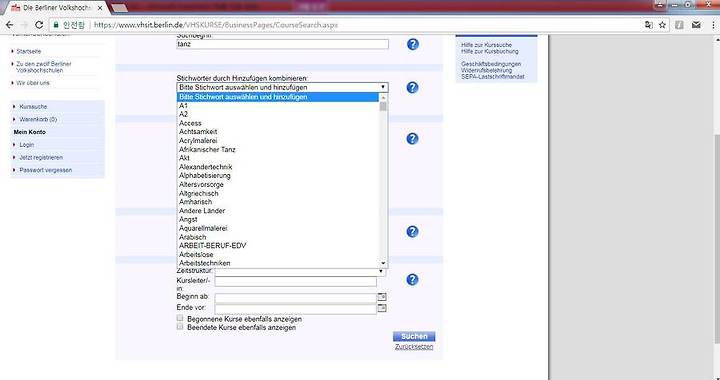Open a new tab with the new tab button
Screen dimensions: 720x380
[119, 8]
